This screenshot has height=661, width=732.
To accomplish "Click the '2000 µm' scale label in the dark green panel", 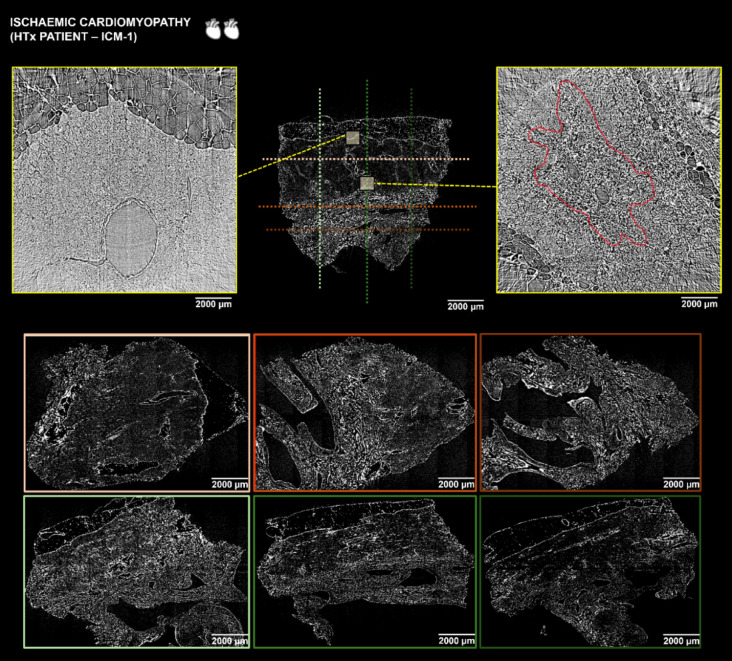I will [682, 641].
